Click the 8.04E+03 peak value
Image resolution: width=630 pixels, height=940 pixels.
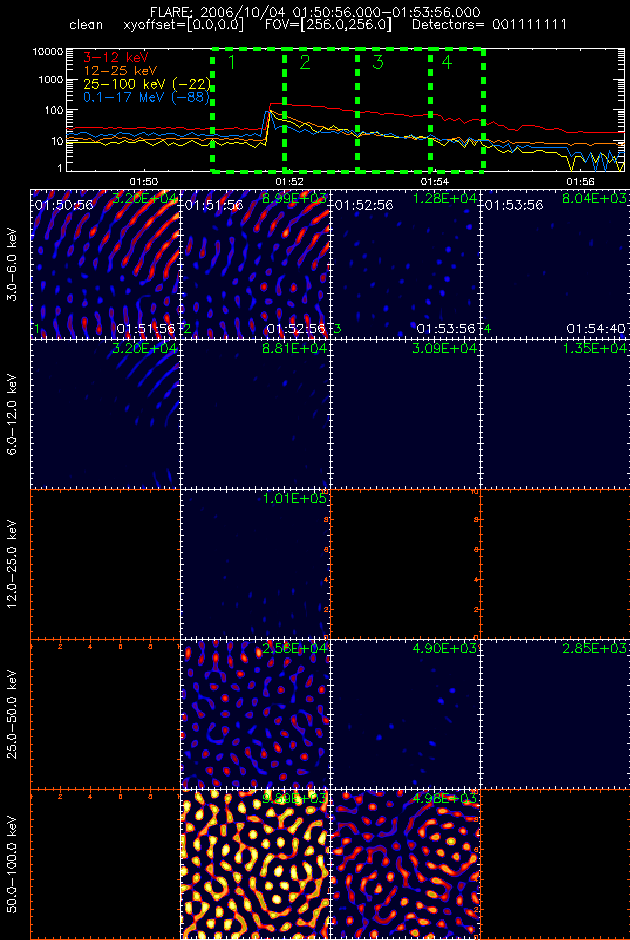click(595, 198)
